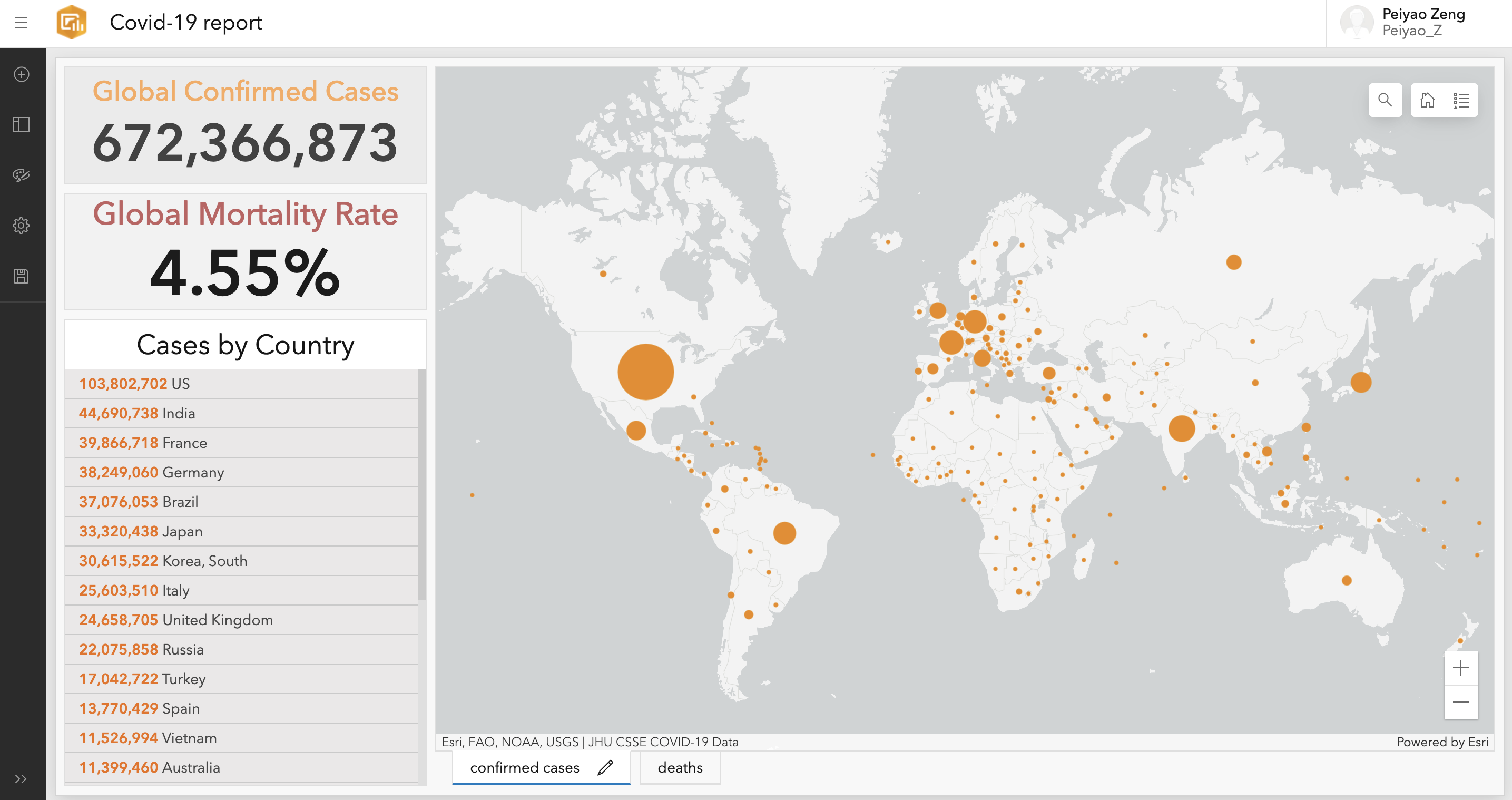The height and width of the screenshot is (800, 1512).
Task: Zoom out using the minus button on map
Action: [x=1462, y=702]
